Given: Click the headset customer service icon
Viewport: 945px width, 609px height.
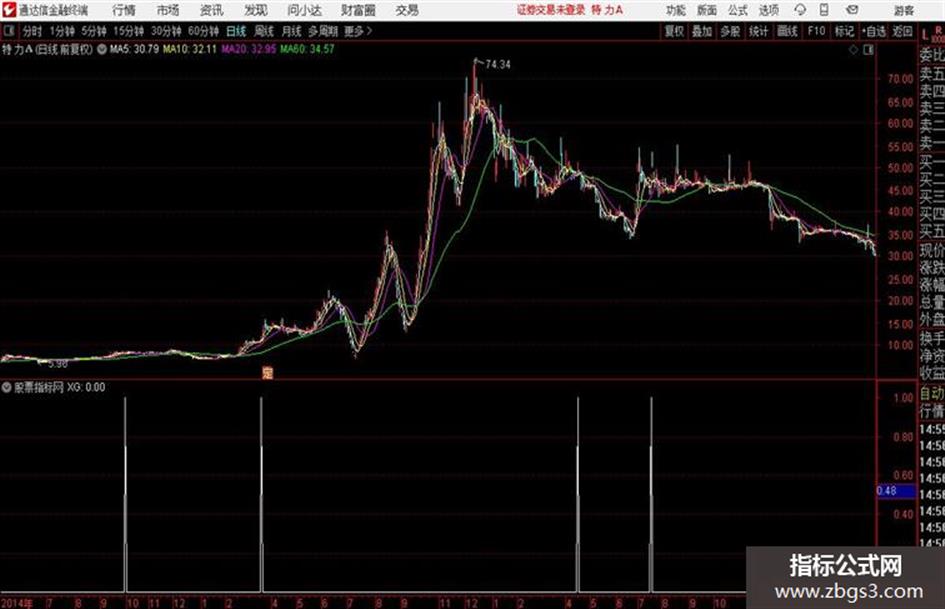Looking at the screenshot, I should pos(800,10).
